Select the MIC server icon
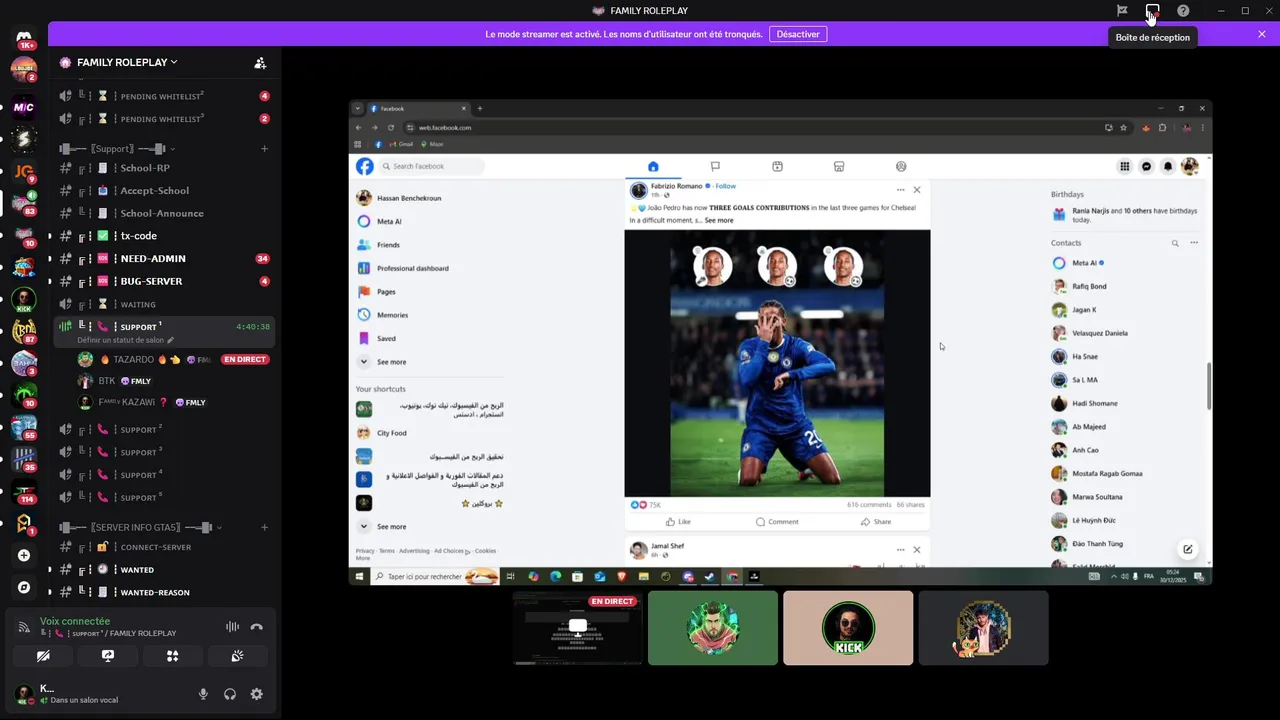The height and width of the screenshot is (720, 1280). (24, 107)
